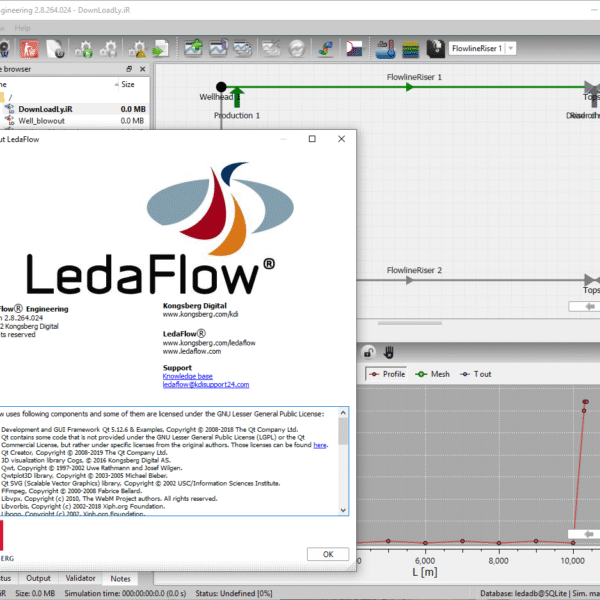Image resolution: width=600 pixels, height=600 pixels.
Task: Click the gear with yellow warning triangle icon
Action: point(137,49)
